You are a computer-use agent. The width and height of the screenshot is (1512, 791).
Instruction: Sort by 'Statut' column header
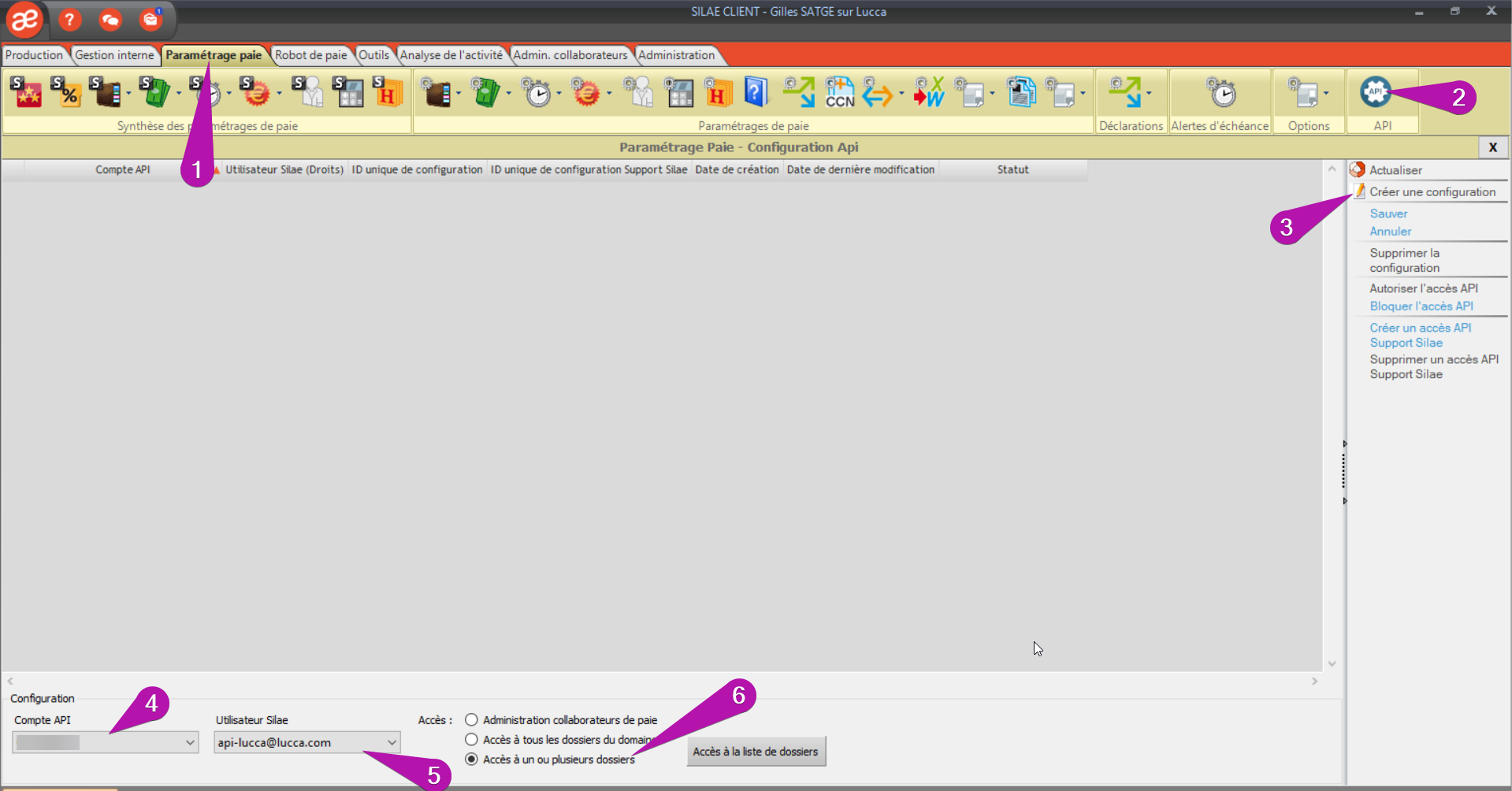[1012, 169]
